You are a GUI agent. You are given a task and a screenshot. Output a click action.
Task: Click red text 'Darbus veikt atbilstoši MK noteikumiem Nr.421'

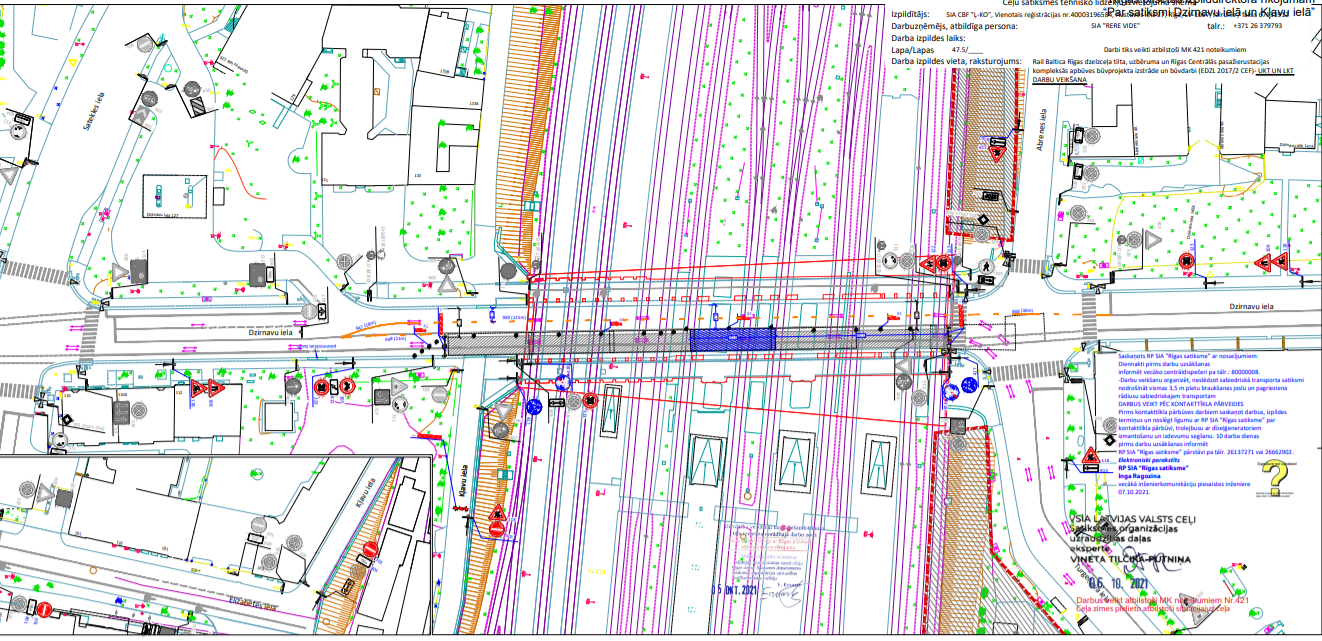pyautogui.click(x=1161, y=599)
